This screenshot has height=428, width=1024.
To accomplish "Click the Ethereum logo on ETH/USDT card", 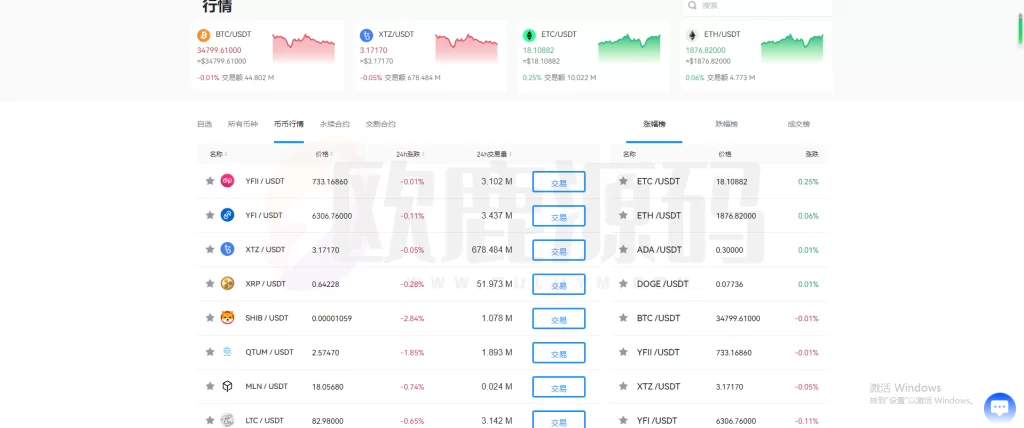I will coord(692,35).
